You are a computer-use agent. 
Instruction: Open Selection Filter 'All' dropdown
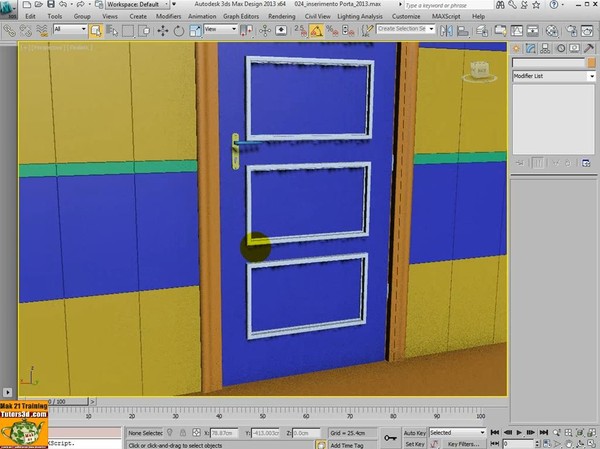tap(70, 29)
